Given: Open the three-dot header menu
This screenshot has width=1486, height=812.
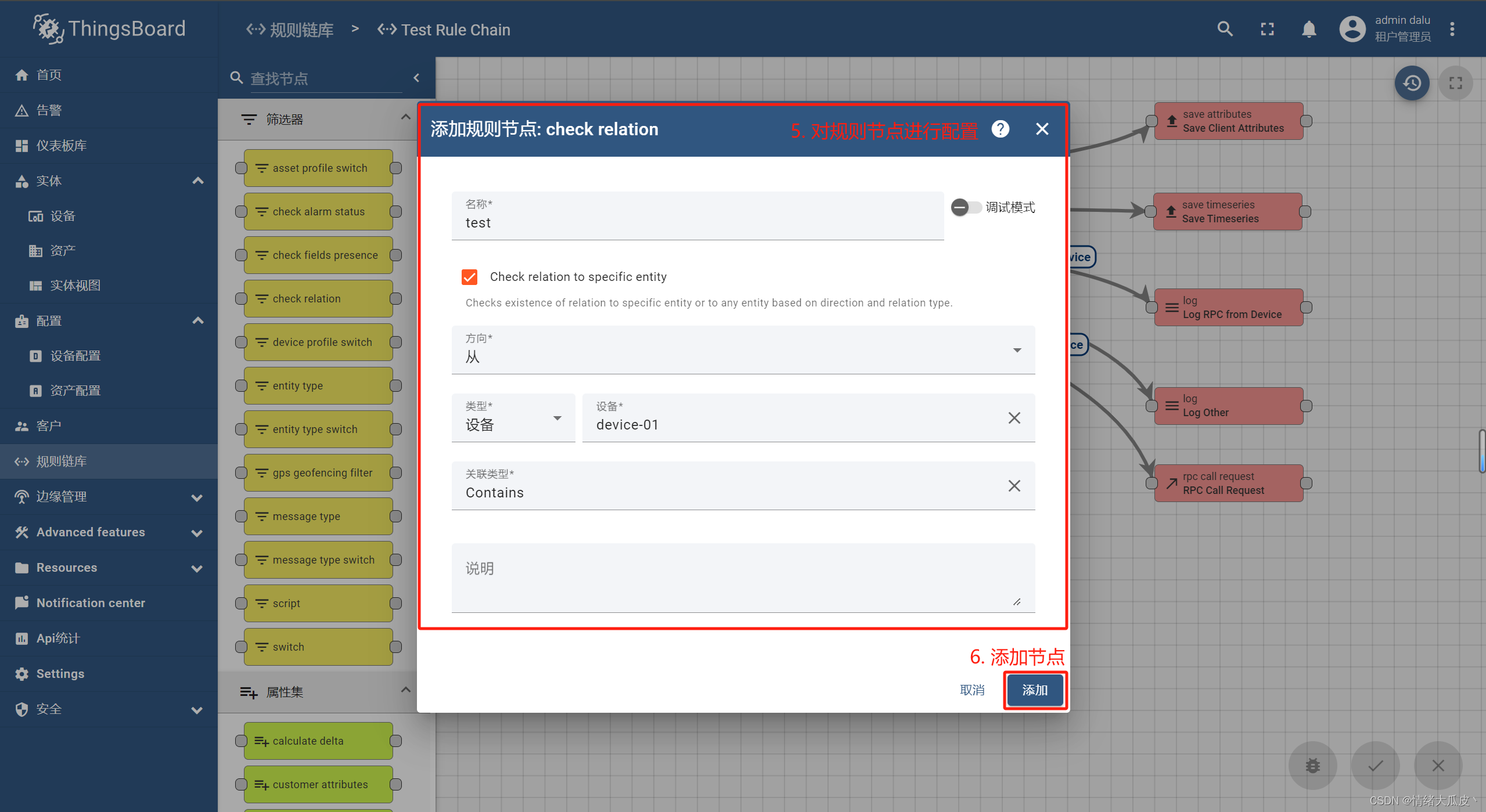Looking at the screenshot, I should point(1452,29).
